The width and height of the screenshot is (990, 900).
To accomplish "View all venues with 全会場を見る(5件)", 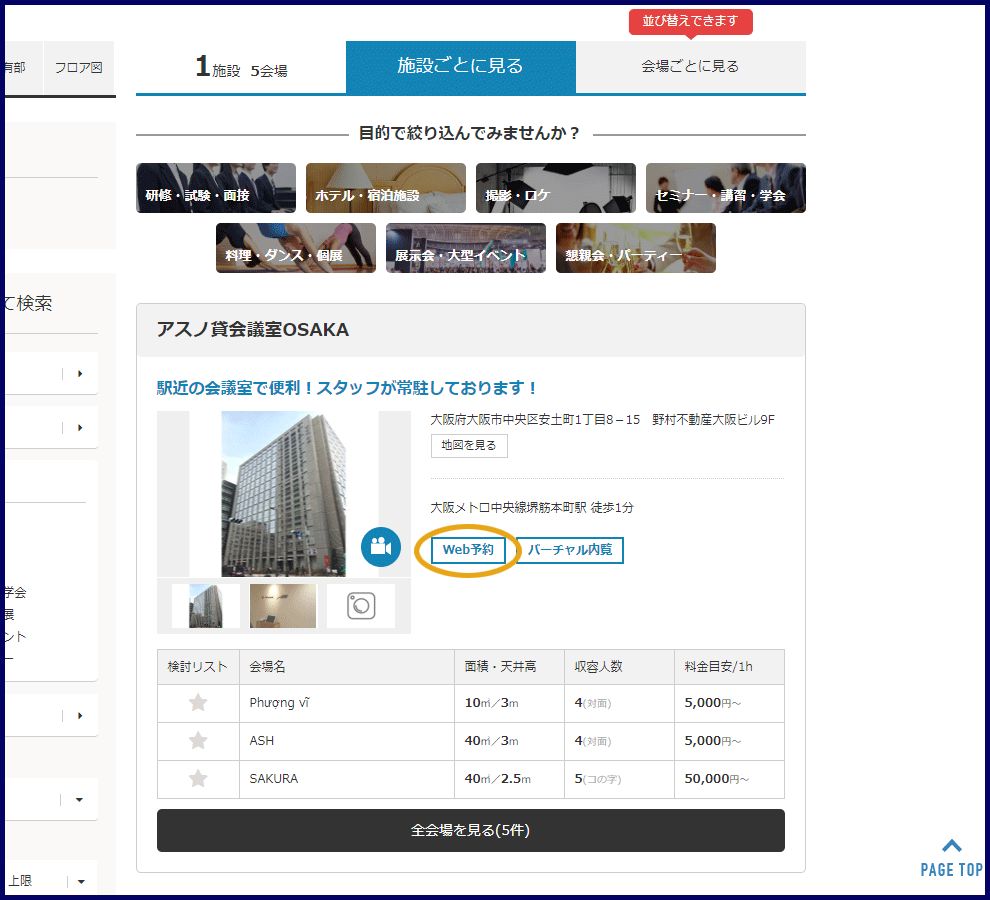I will [470, 831].
